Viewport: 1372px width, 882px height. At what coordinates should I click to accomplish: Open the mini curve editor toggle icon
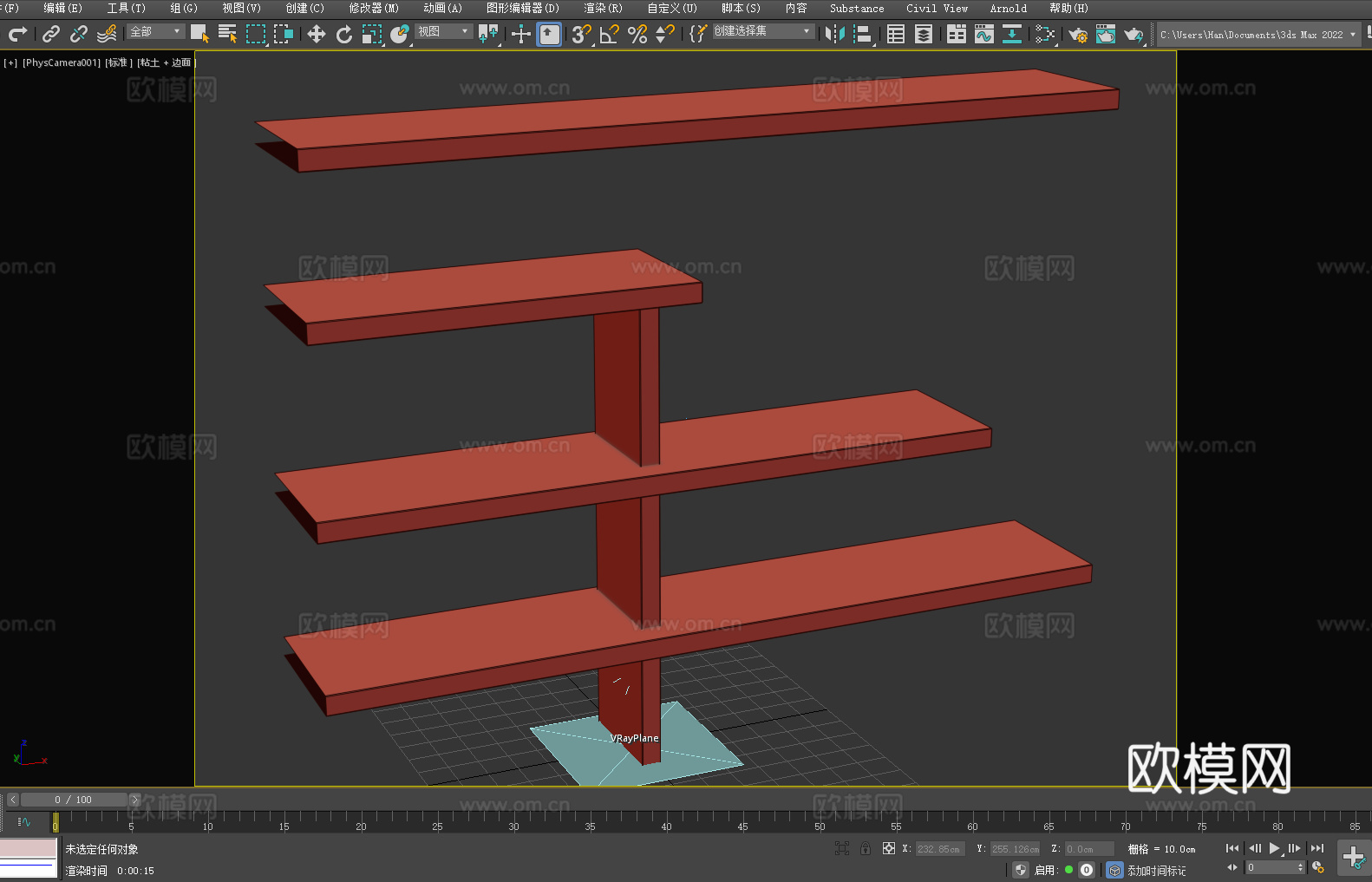click(x=24, y=821)
